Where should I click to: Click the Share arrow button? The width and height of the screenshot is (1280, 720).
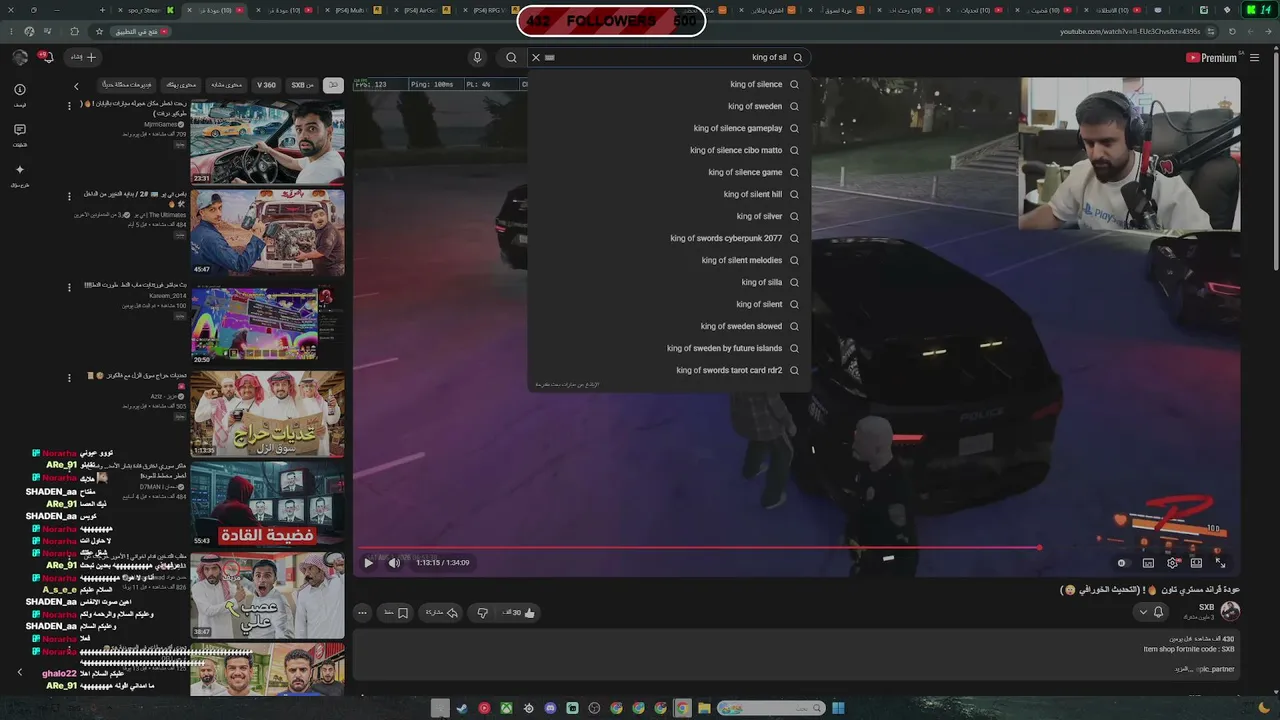441,613
